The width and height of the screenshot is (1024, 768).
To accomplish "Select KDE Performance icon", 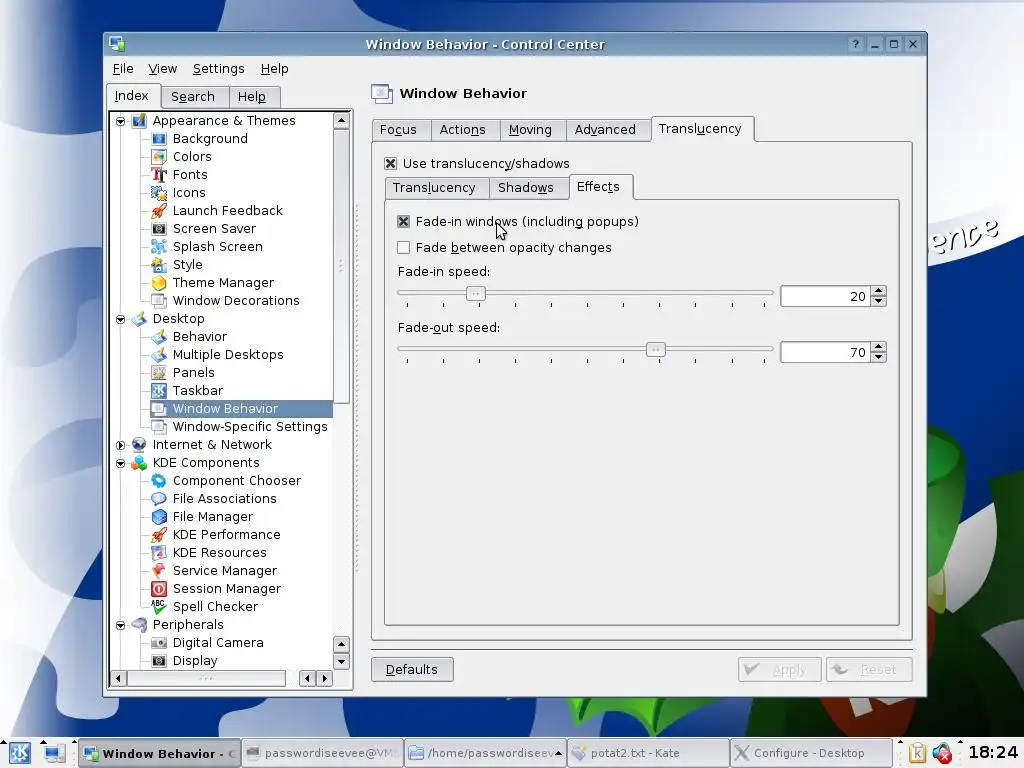I will coord(159,534).
